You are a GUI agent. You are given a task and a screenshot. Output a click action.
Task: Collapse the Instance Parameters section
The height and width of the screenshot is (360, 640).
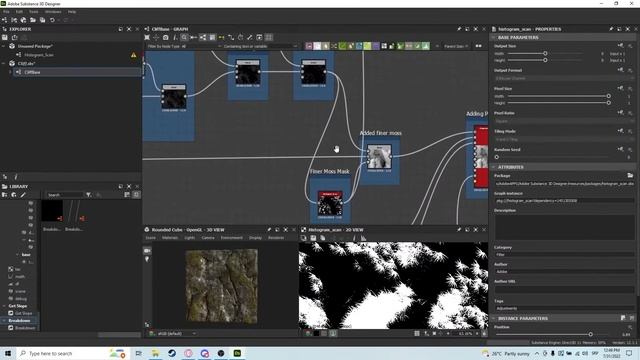point(493,318)
